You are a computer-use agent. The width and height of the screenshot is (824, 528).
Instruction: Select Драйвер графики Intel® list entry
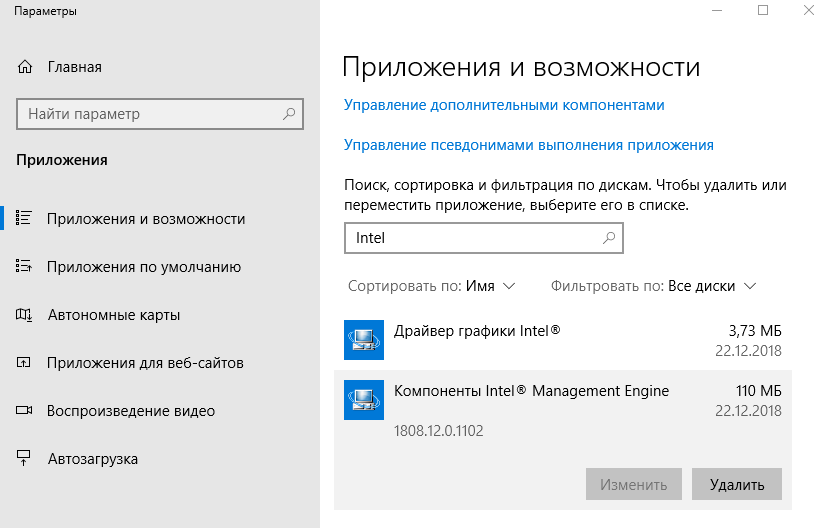[x=563, y=340]
